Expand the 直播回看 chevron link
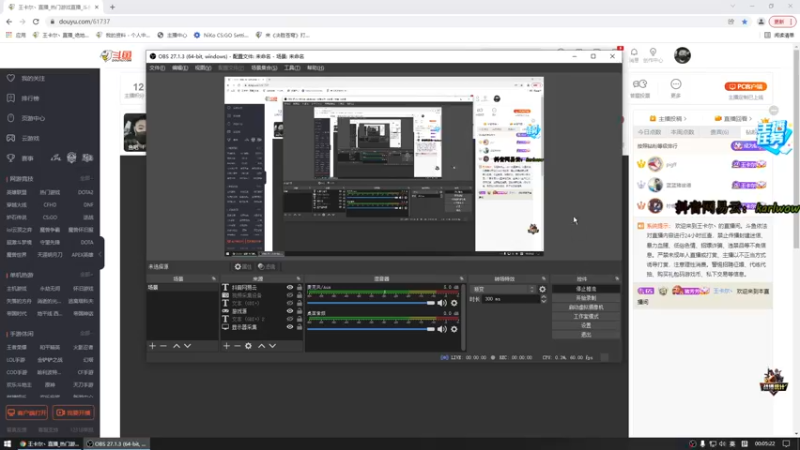Viewport: 800px width, 450px height. point(734,118)
